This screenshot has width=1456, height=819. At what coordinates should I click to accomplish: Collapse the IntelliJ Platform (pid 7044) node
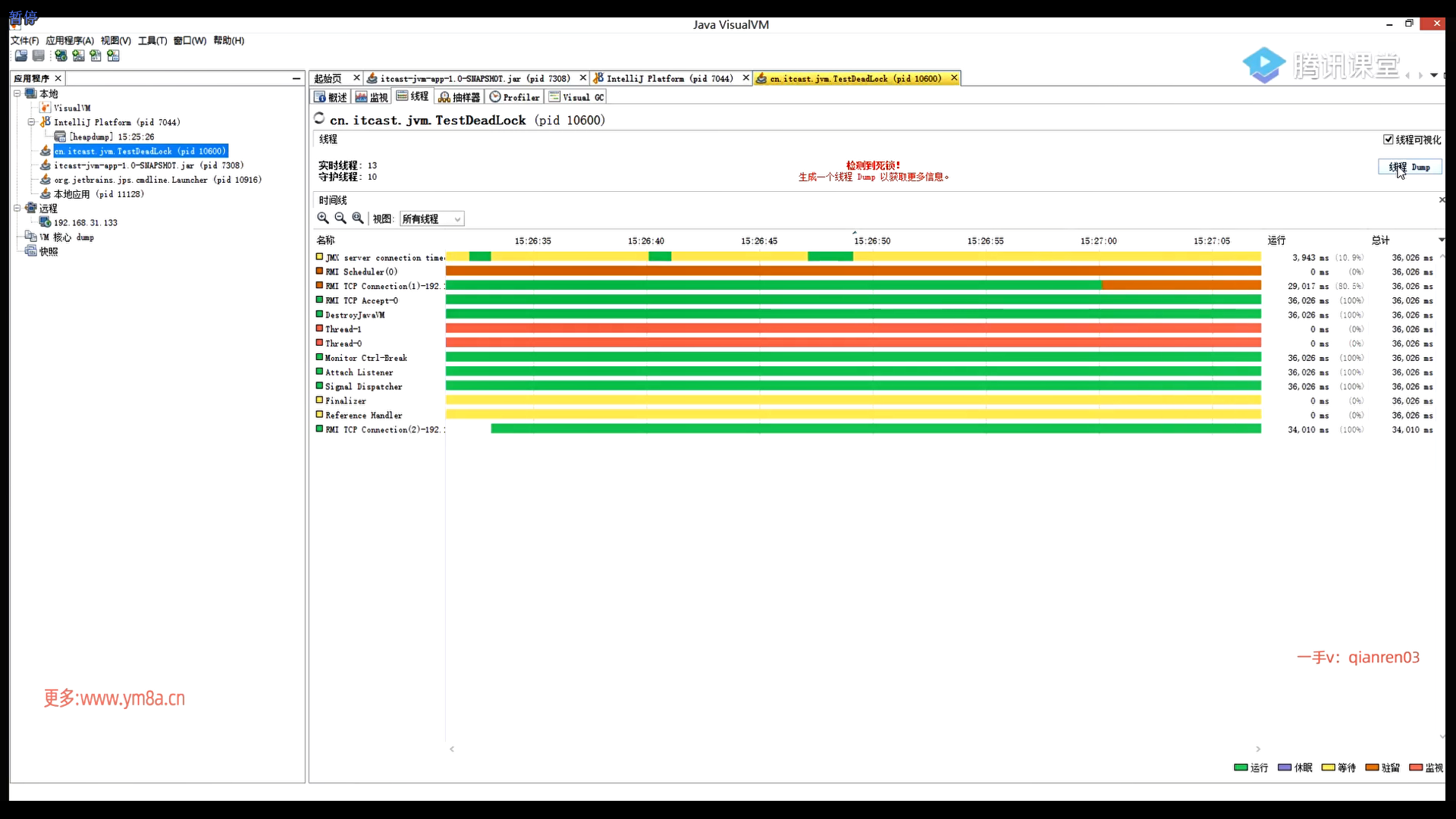click(x=31, y=122)
